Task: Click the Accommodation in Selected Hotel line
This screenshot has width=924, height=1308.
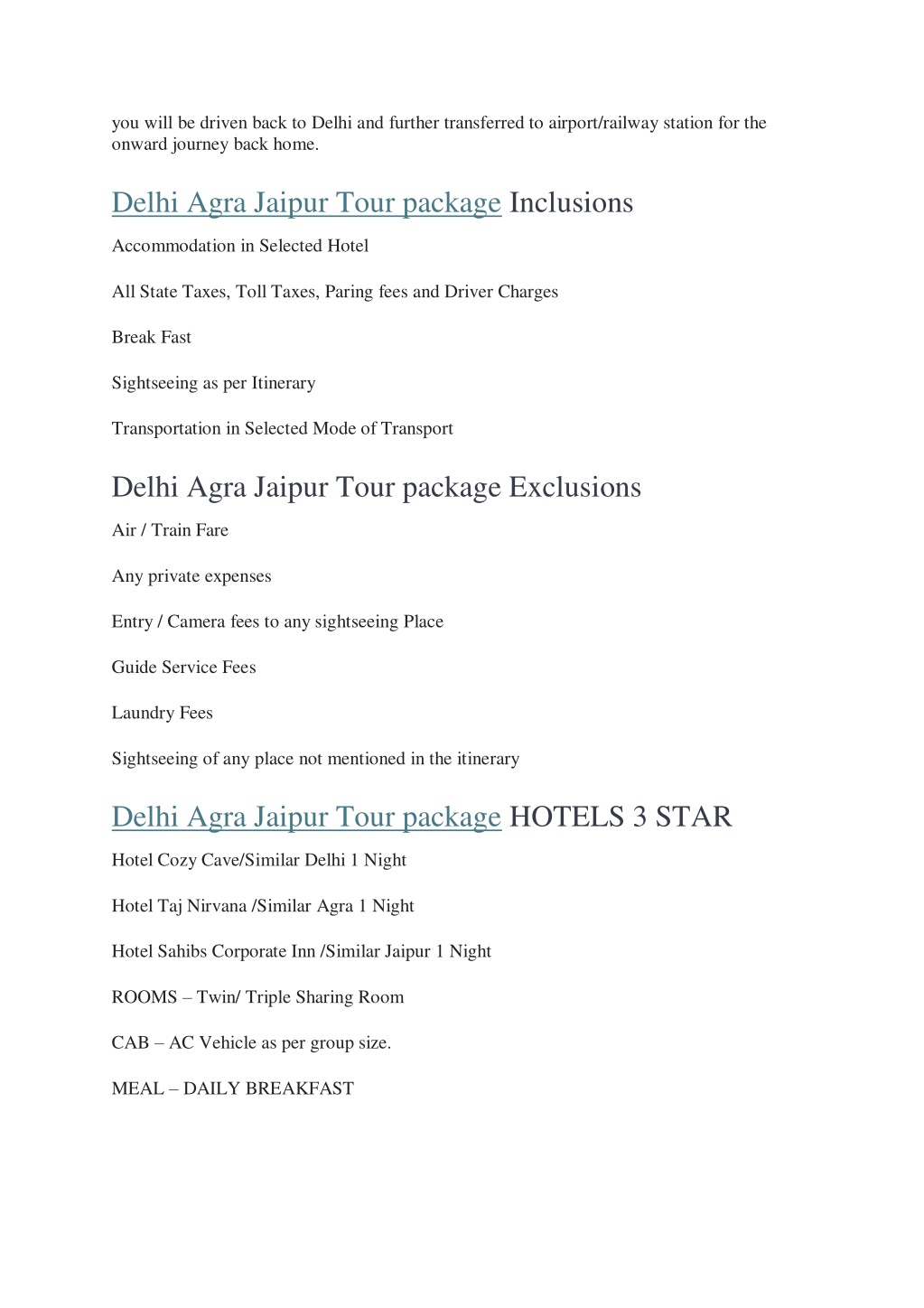Action: 240,246
